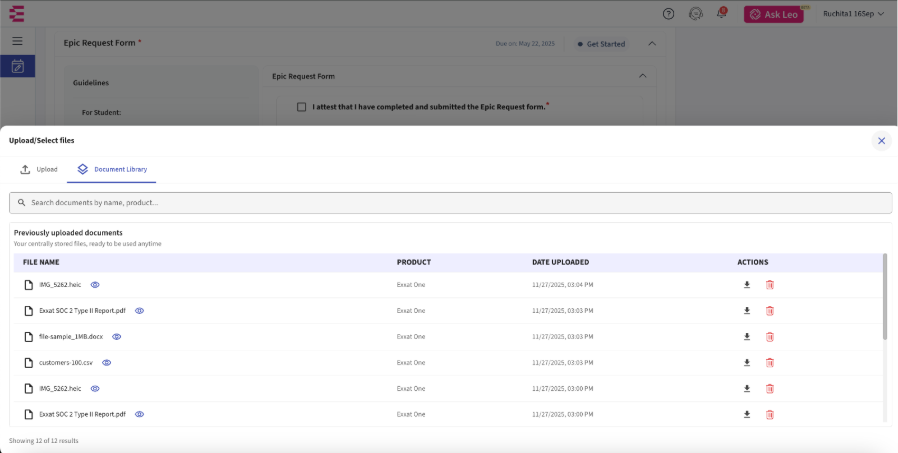Viewport: 898px width, 453px height.
Task: Download the customers-100.csv file
Action: [746, 362]
